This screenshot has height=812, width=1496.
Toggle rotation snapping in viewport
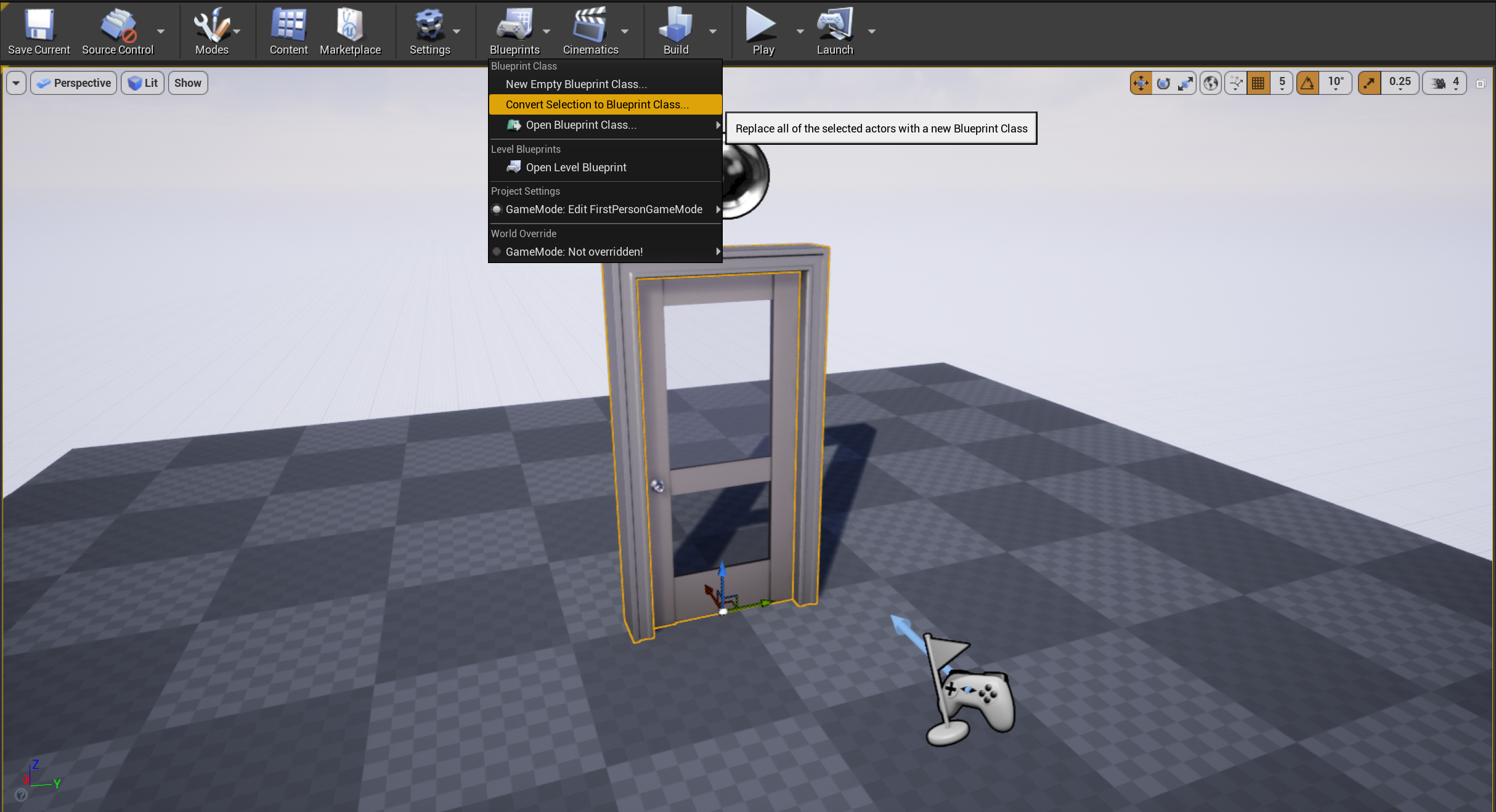[x=1307, y=83]
